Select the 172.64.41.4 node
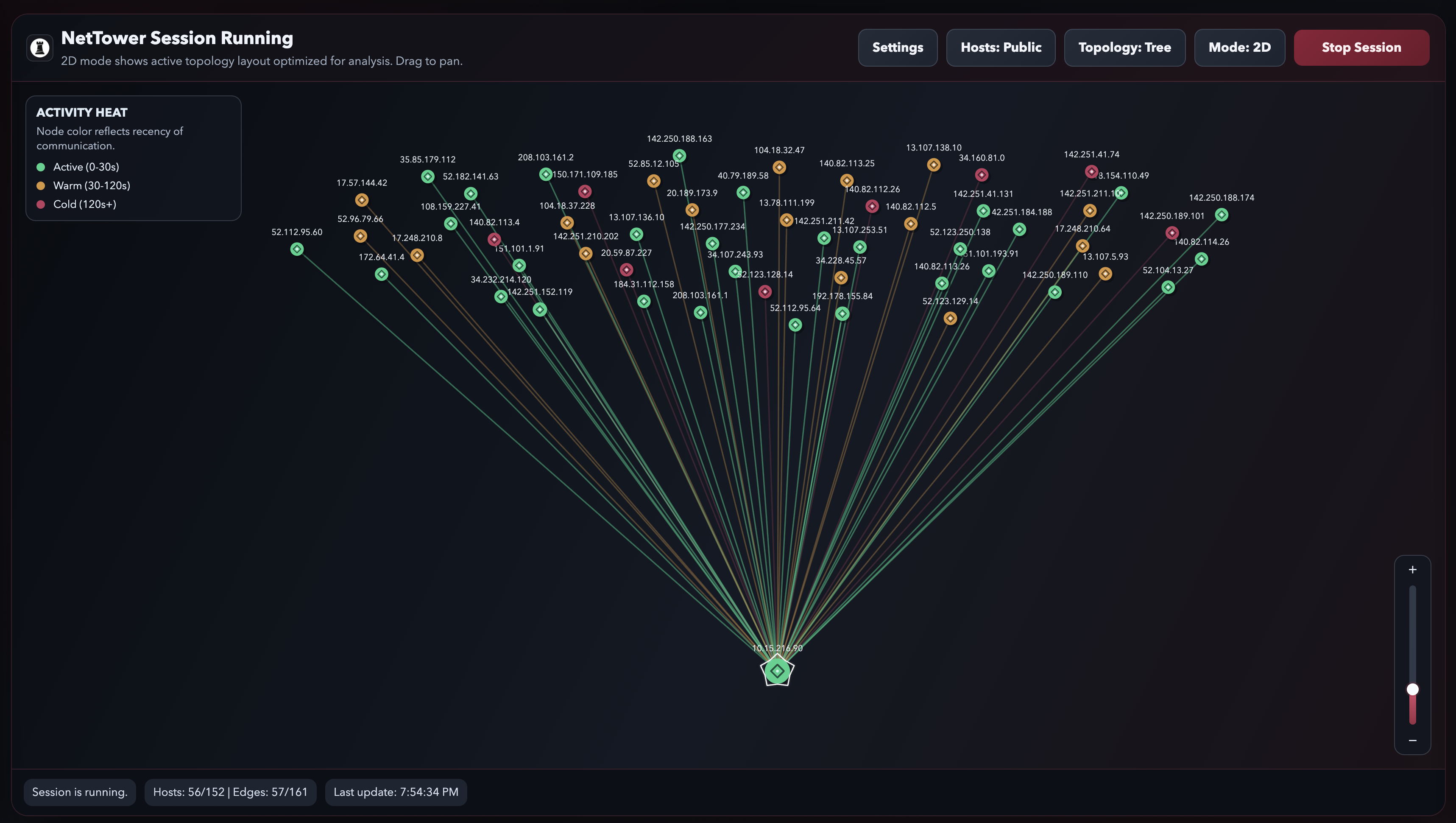The height and width of the screenshot is (823, 1456). click(x=382, y=274)
